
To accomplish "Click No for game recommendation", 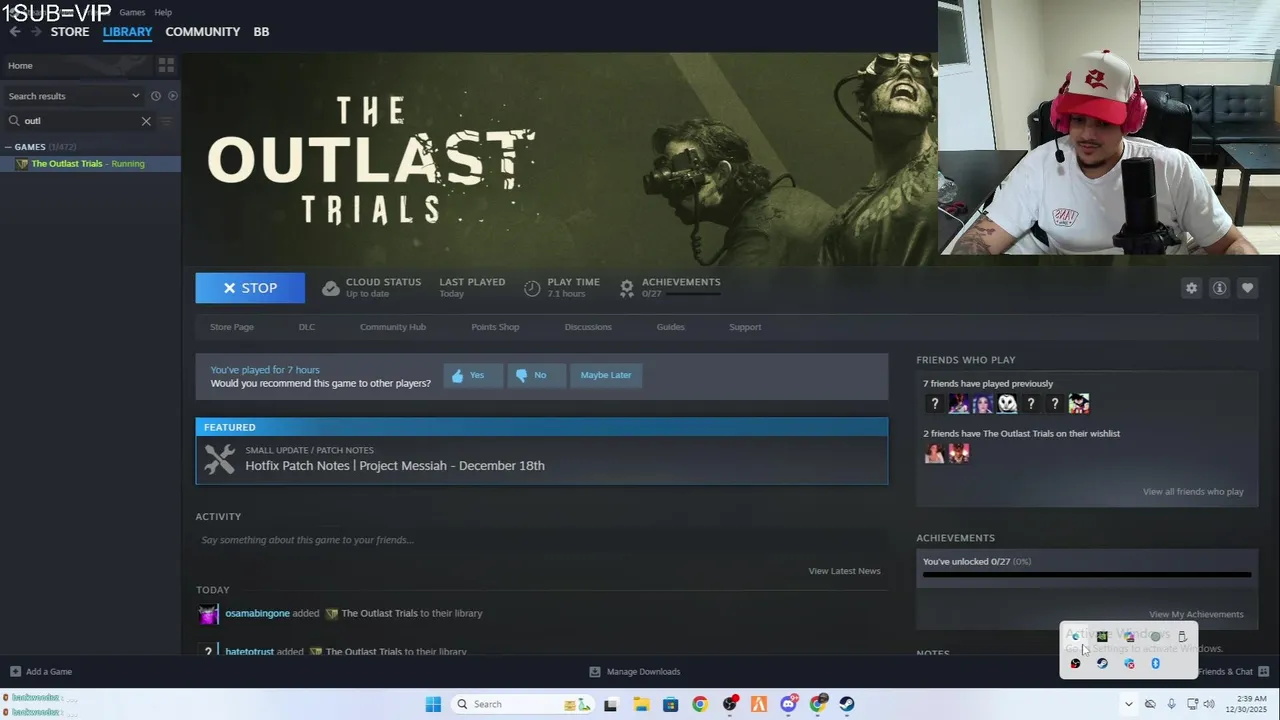I will point(537,375).
